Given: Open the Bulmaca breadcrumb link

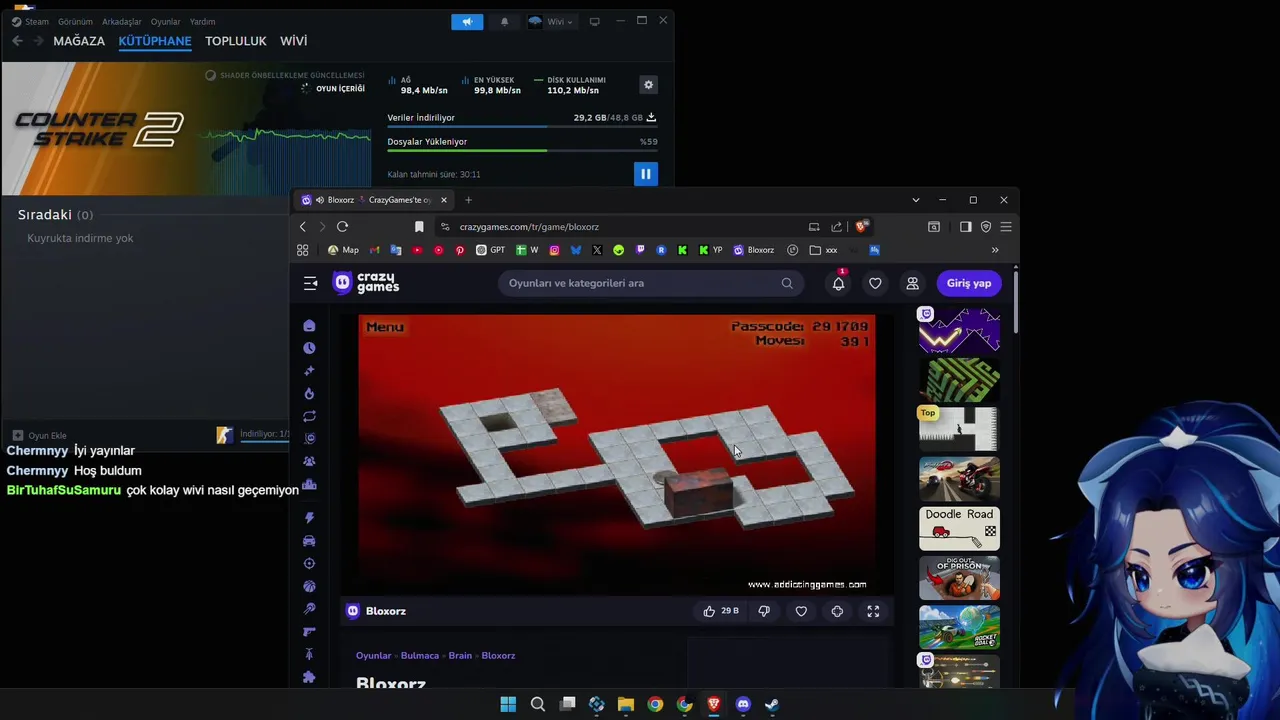Looking at the screenshot, I should (420, 656).
